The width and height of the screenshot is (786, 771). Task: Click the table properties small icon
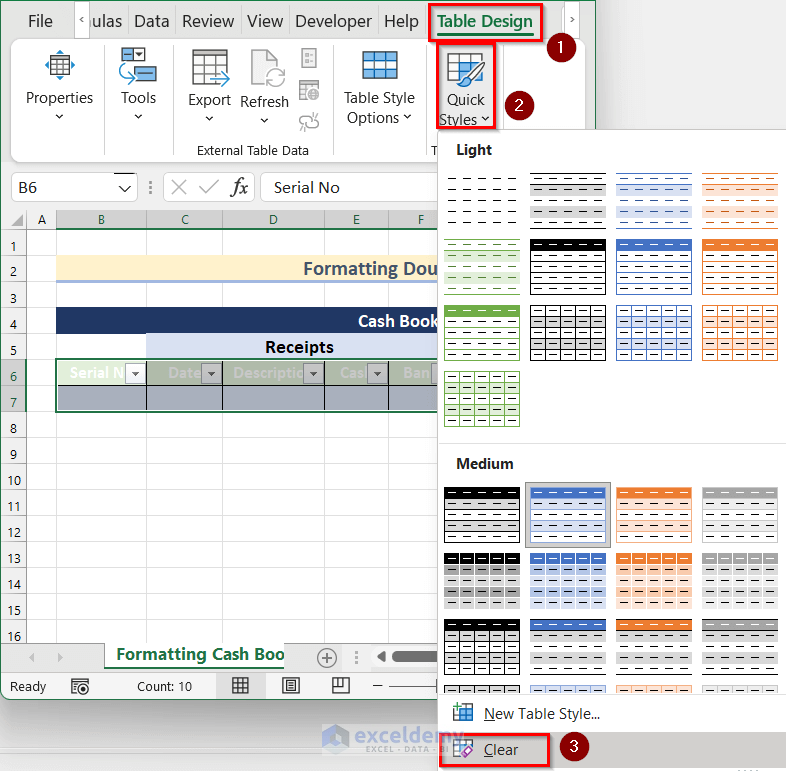pos(309,58)
